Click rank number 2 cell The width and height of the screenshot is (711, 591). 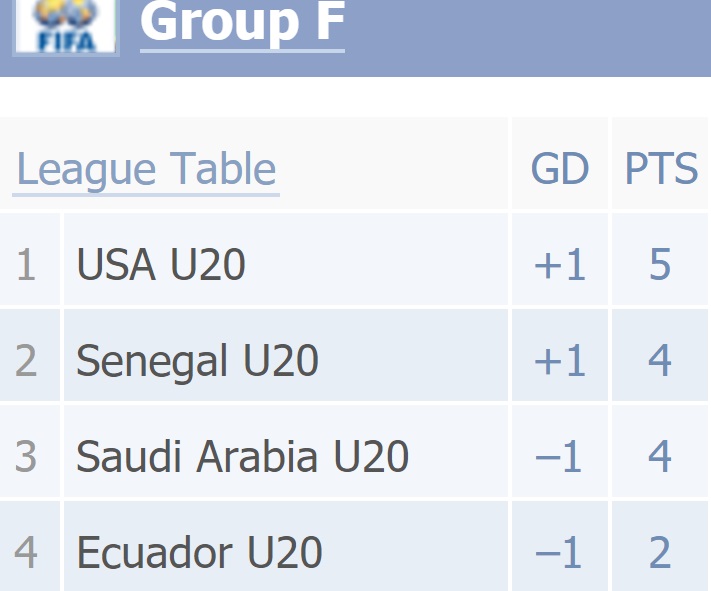pyautogui.click(x=30, y=355)
